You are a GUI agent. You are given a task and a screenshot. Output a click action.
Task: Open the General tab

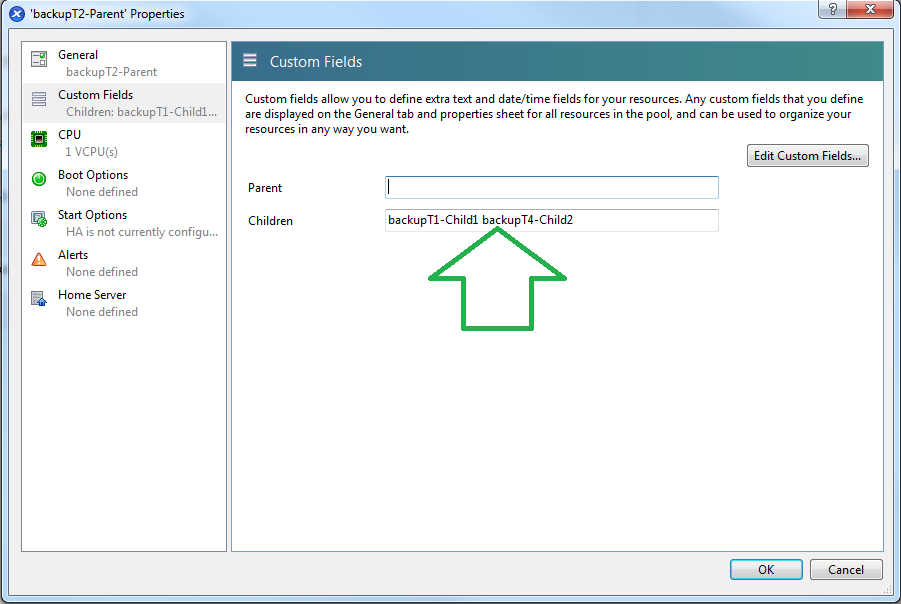coord(124,63)
